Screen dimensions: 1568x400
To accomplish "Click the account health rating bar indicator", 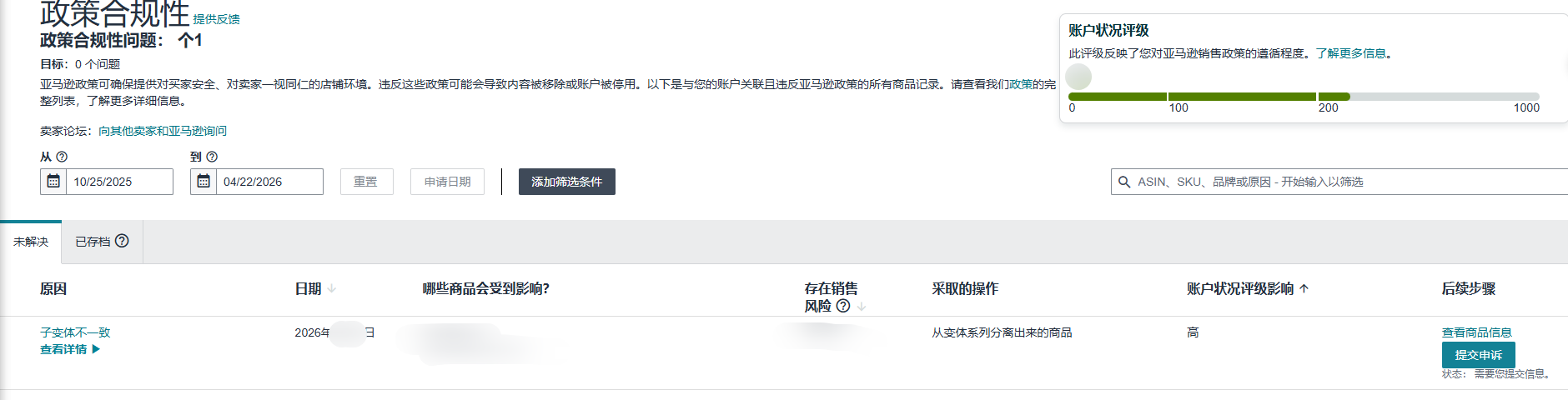I will pos(1078,77).
